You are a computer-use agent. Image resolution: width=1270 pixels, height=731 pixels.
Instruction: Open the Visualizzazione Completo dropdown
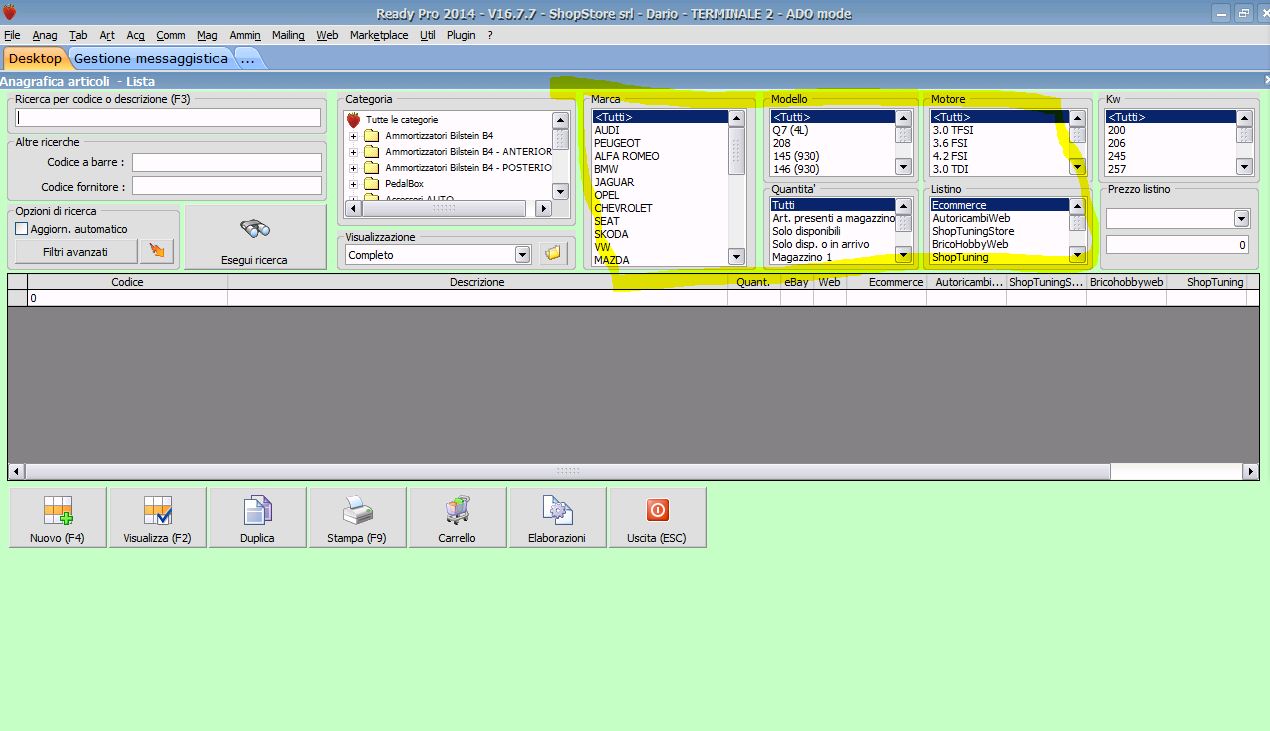(522, 255)
